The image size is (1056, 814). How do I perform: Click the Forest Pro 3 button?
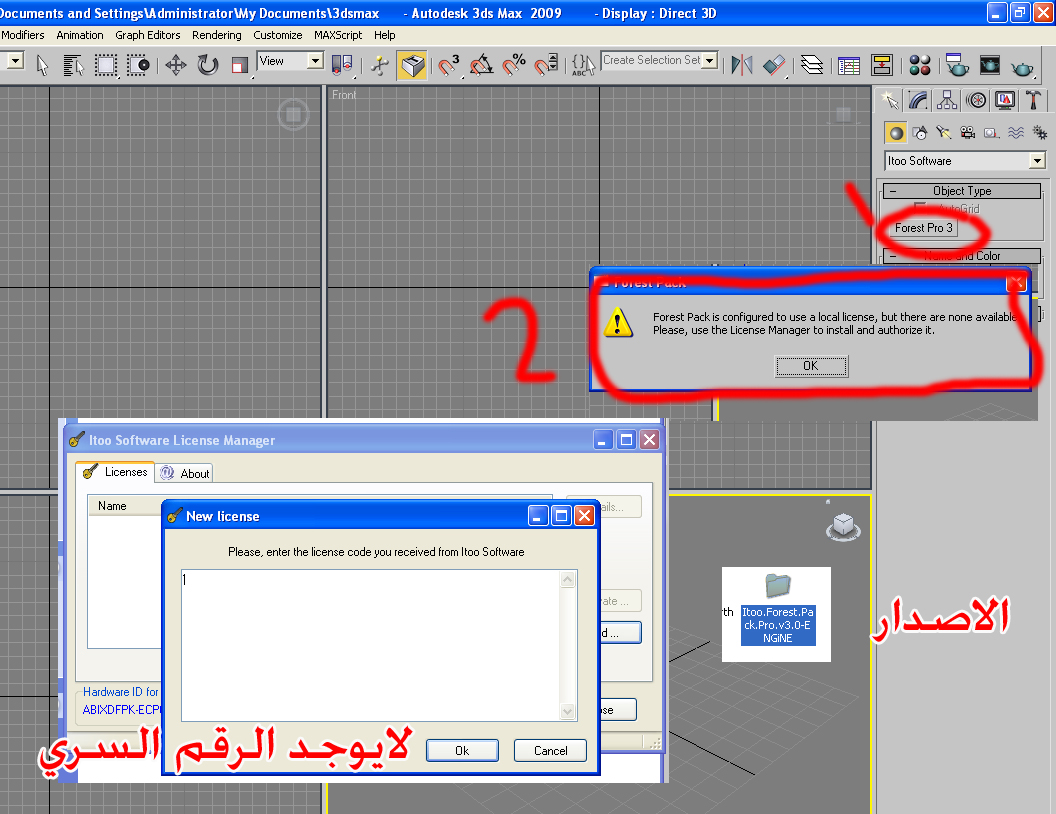point(923,228)
